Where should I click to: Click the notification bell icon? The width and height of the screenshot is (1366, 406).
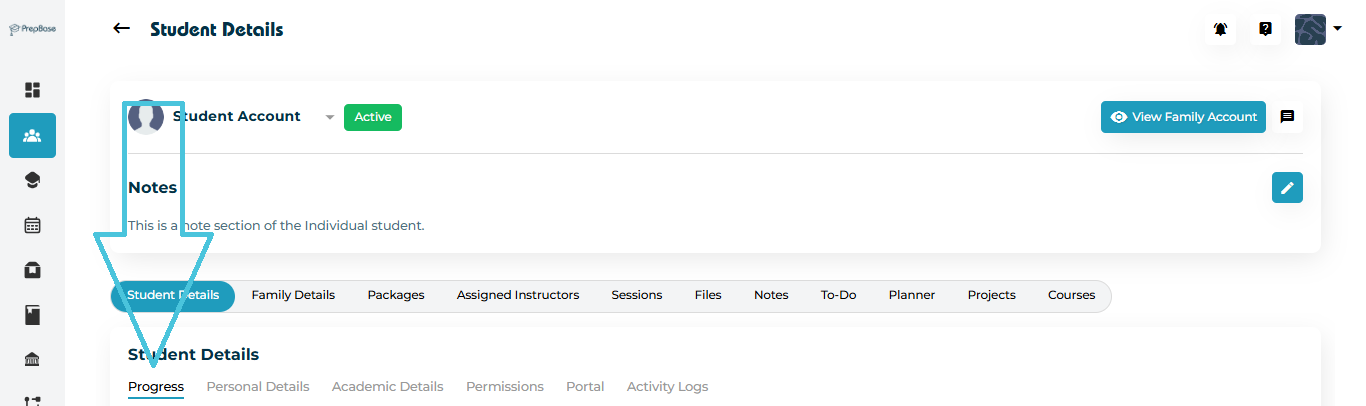click(1221, 29)
